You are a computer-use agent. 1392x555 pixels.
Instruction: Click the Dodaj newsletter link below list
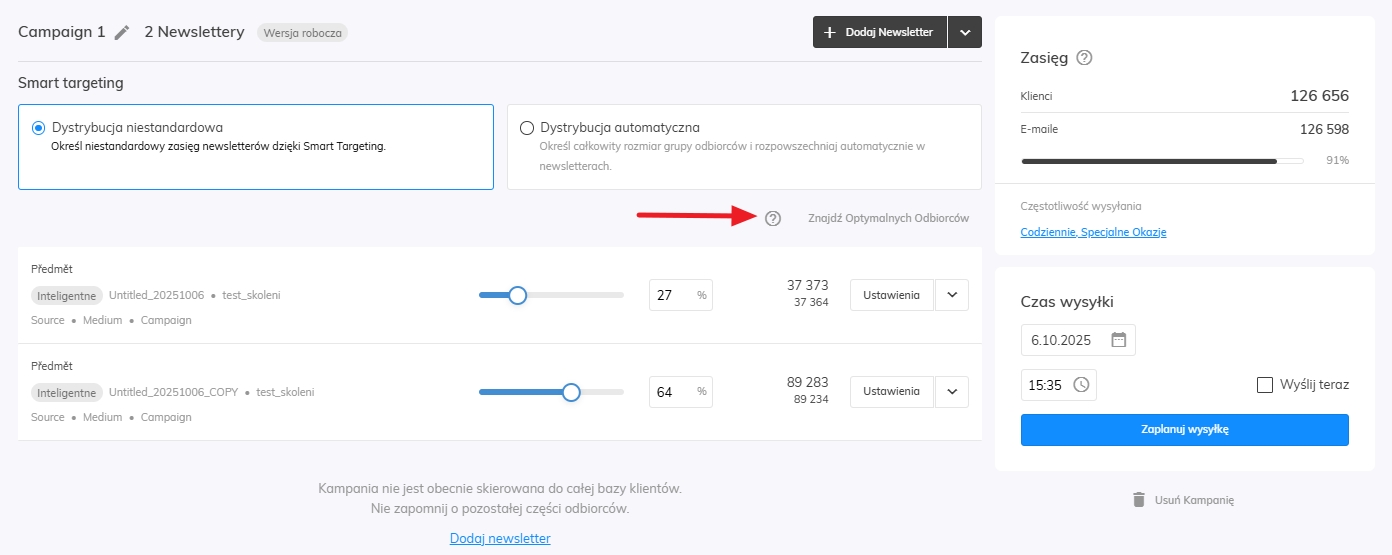(500, 538)
